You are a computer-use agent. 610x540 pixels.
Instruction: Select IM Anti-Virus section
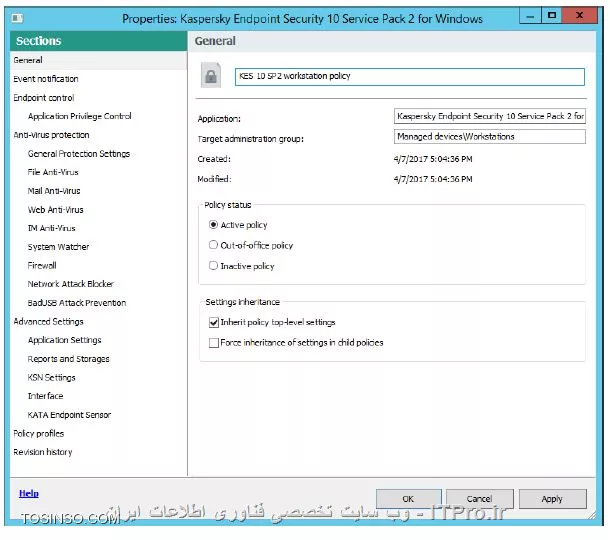[x=52, y=228]
